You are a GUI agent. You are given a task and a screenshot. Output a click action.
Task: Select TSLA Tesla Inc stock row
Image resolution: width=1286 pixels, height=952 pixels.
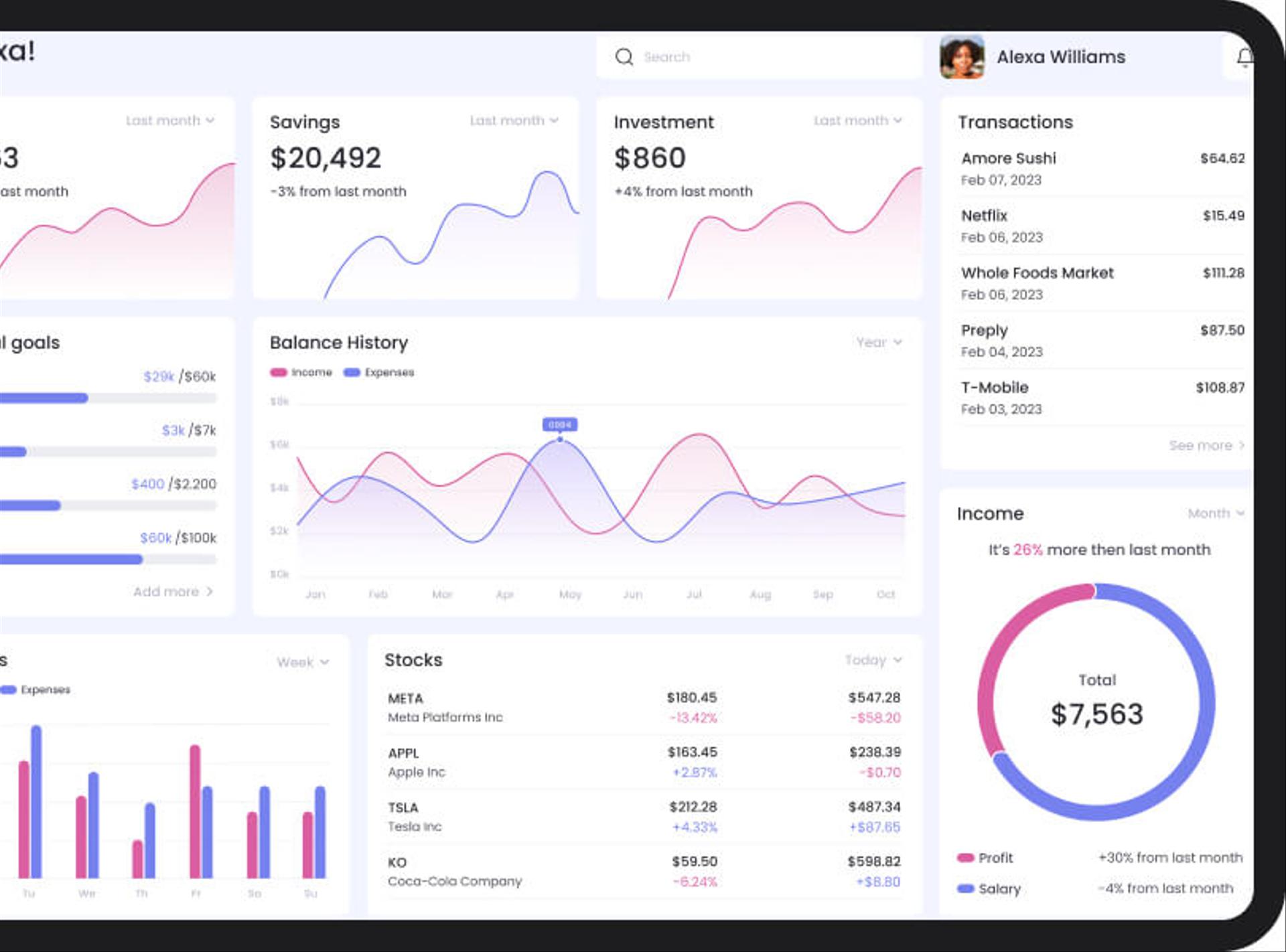644,817
